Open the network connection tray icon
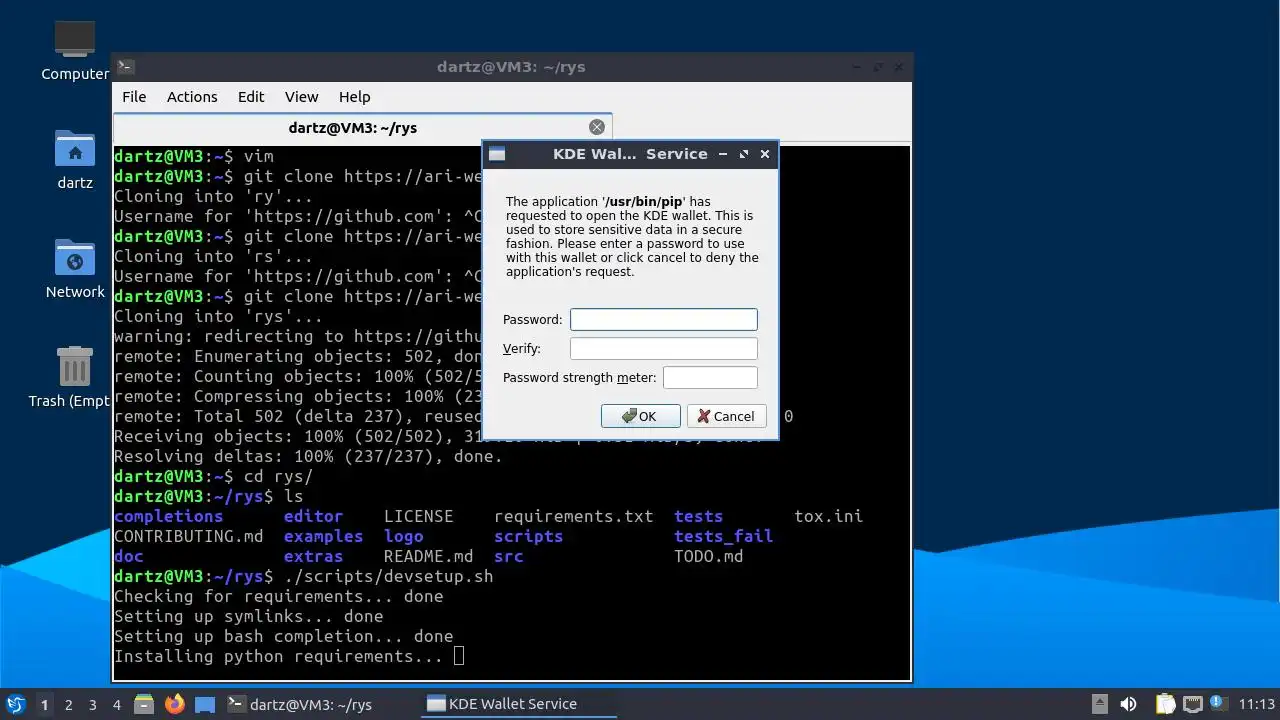The width and height of the screenshot is (1280, 720). 1192,704
